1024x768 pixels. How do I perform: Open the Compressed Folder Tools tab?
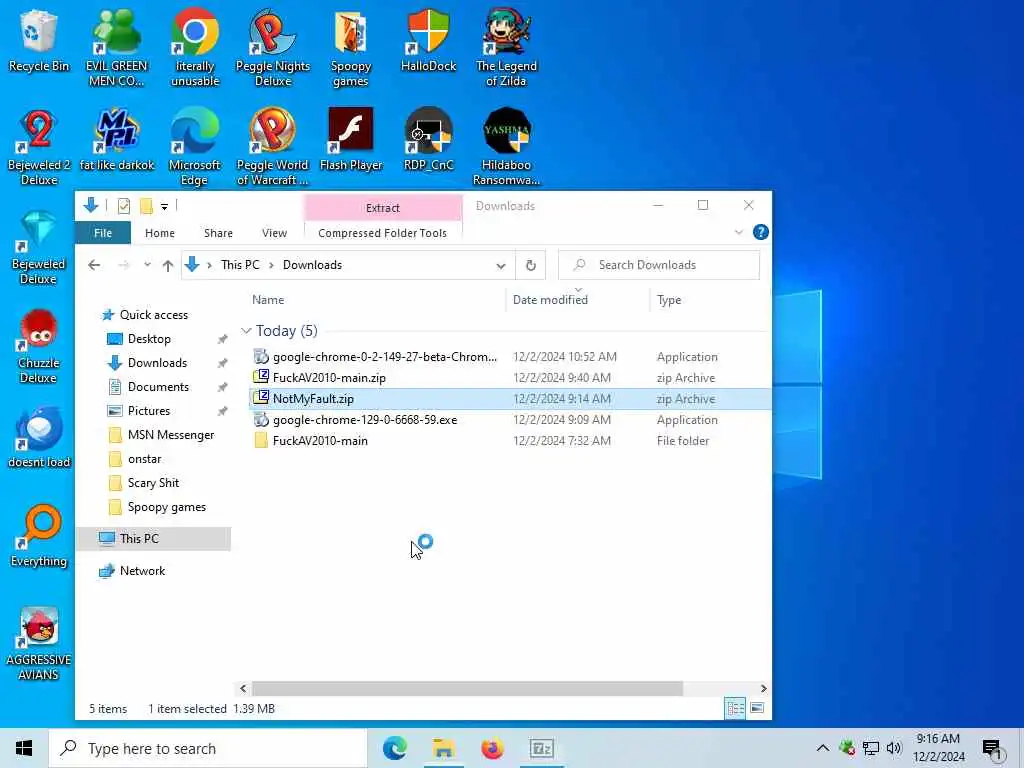382,233
